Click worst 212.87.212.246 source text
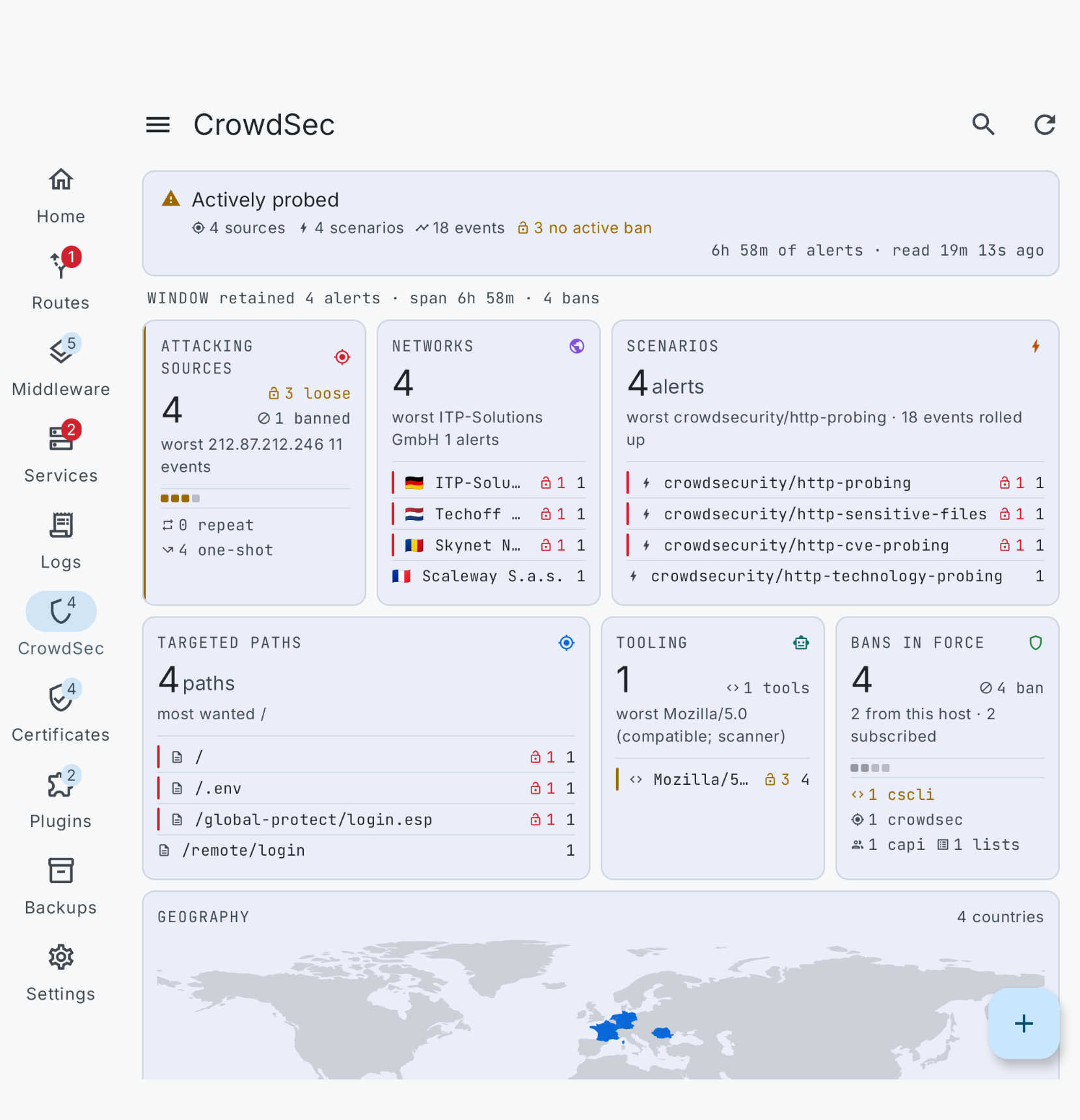Screen dimensions: 1080x1120 (x=252, y=456)
